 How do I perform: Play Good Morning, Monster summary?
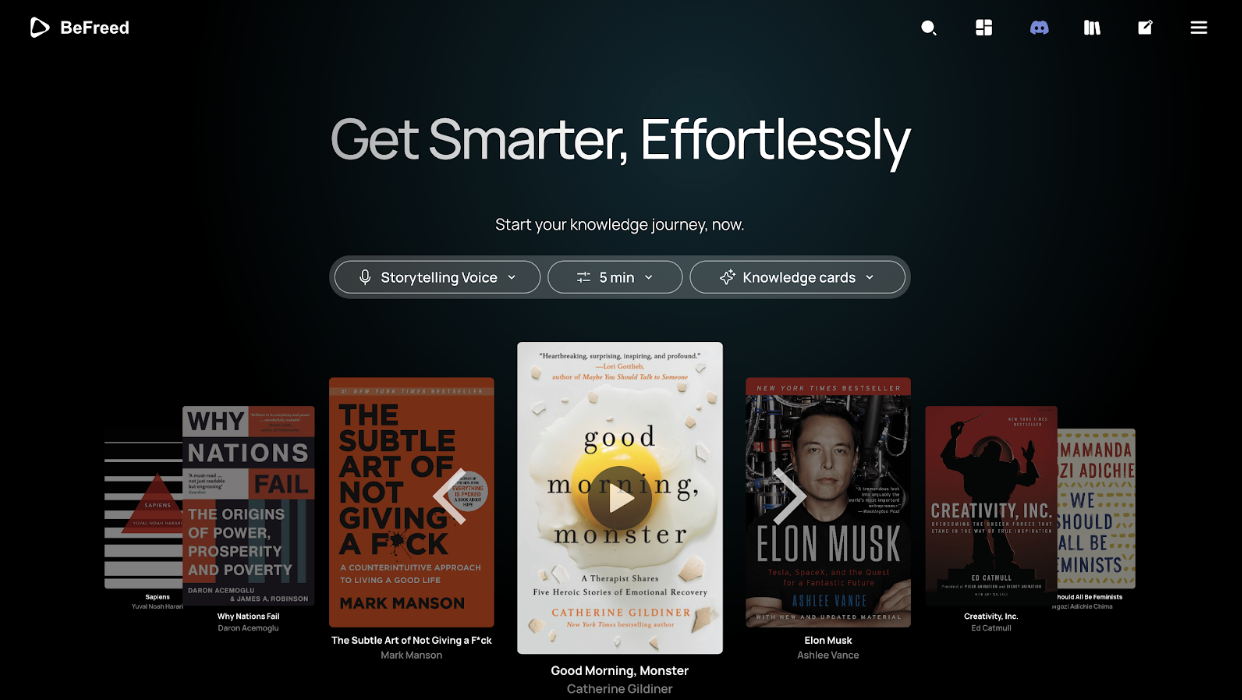click(620, 497)
